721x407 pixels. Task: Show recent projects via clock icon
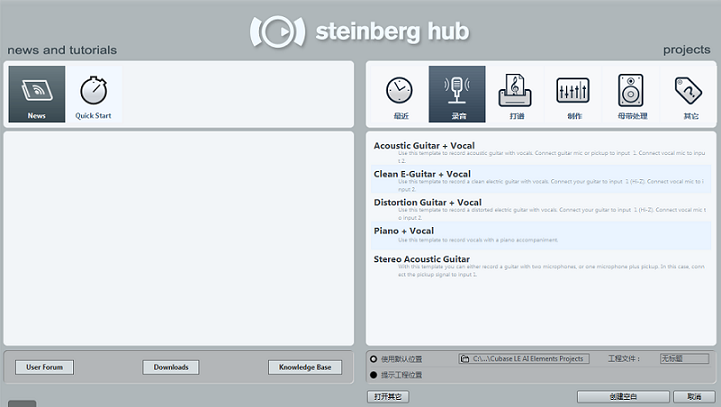point(399,94)
